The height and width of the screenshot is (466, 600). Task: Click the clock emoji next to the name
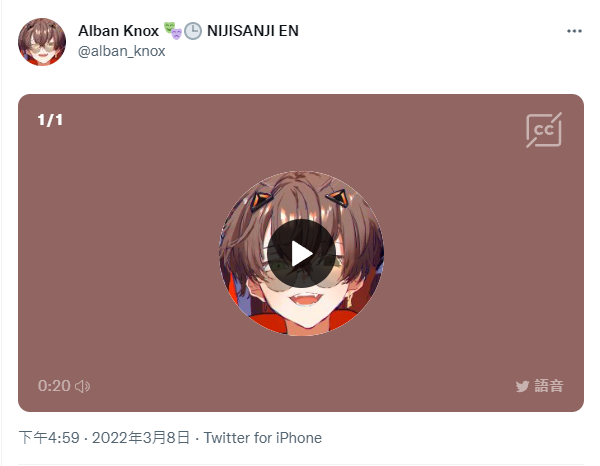coord(193,31)
